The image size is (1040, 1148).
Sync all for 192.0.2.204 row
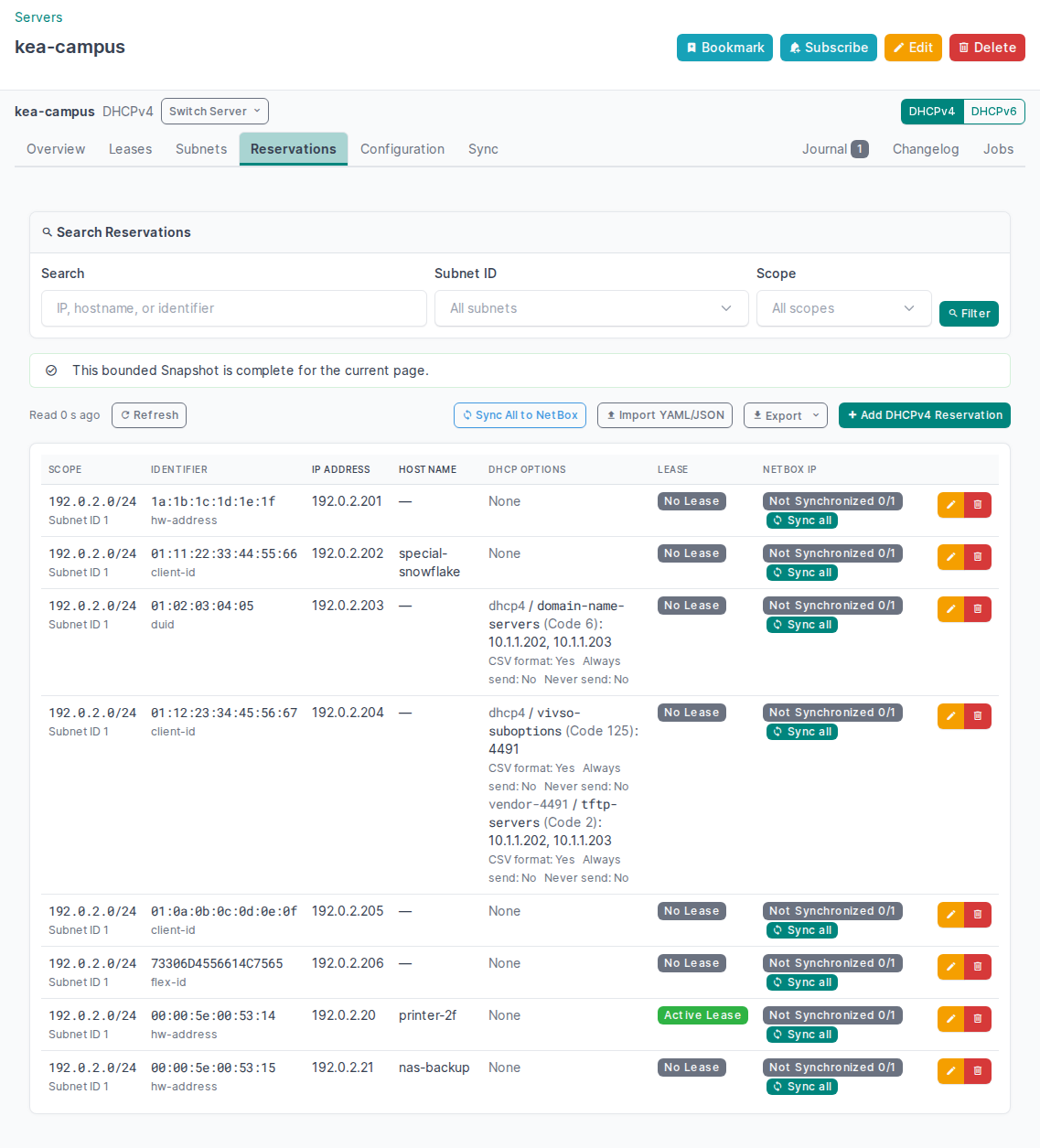pos(802,732)
